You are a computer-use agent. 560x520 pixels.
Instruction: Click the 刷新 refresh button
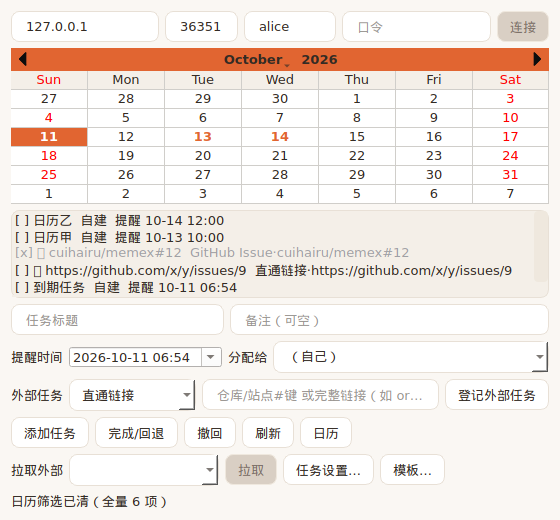(268, 433)
